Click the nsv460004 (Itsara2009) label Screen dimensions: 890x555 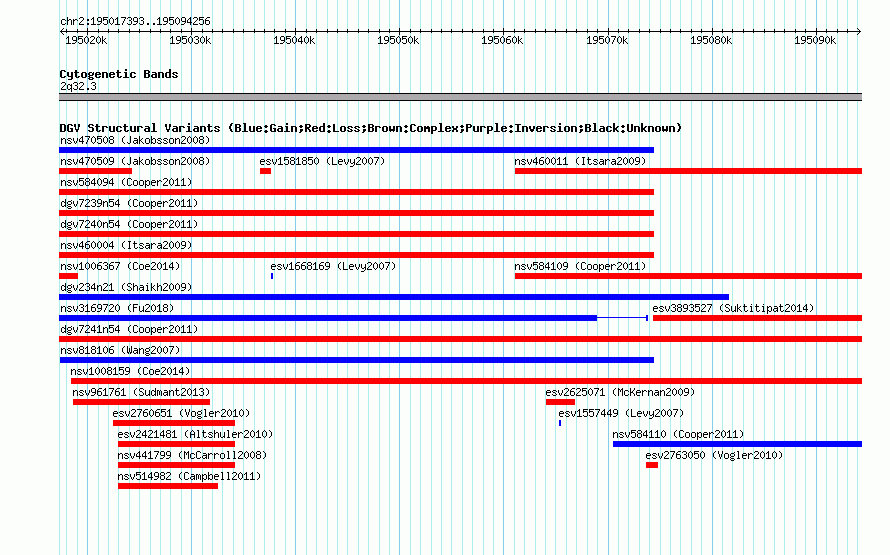point(126,245)
